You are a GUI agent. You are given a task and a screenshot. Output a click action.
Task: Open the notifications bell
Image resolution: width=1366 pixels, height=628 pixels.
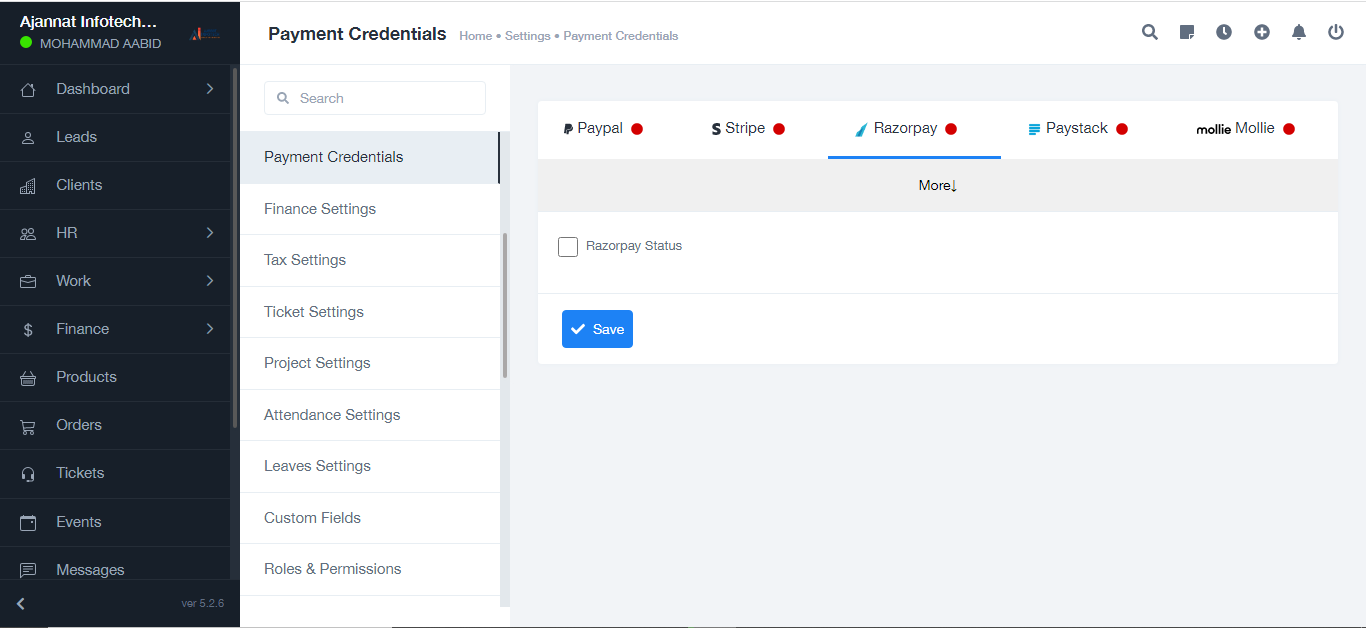(1299, 32)
